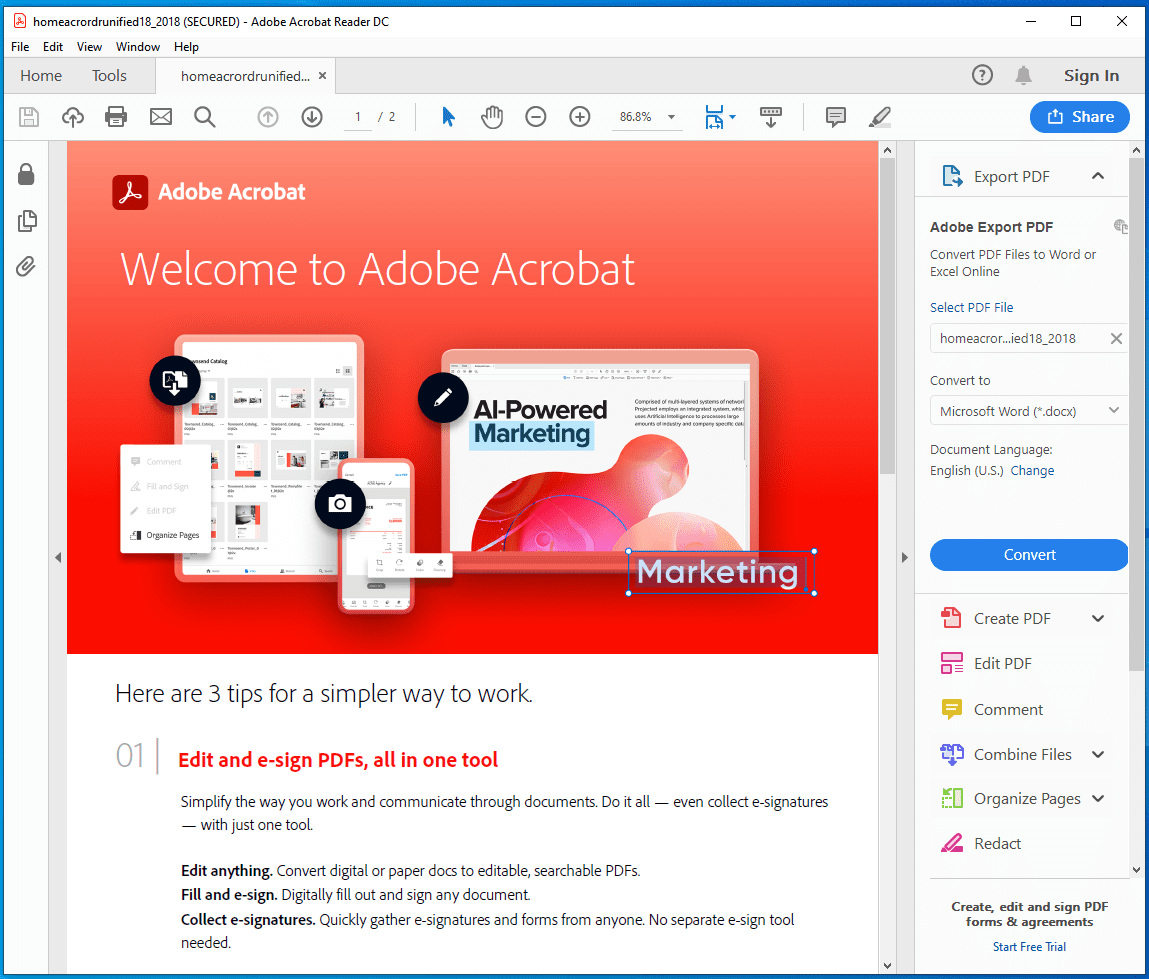Open the Print dialog

116,116
